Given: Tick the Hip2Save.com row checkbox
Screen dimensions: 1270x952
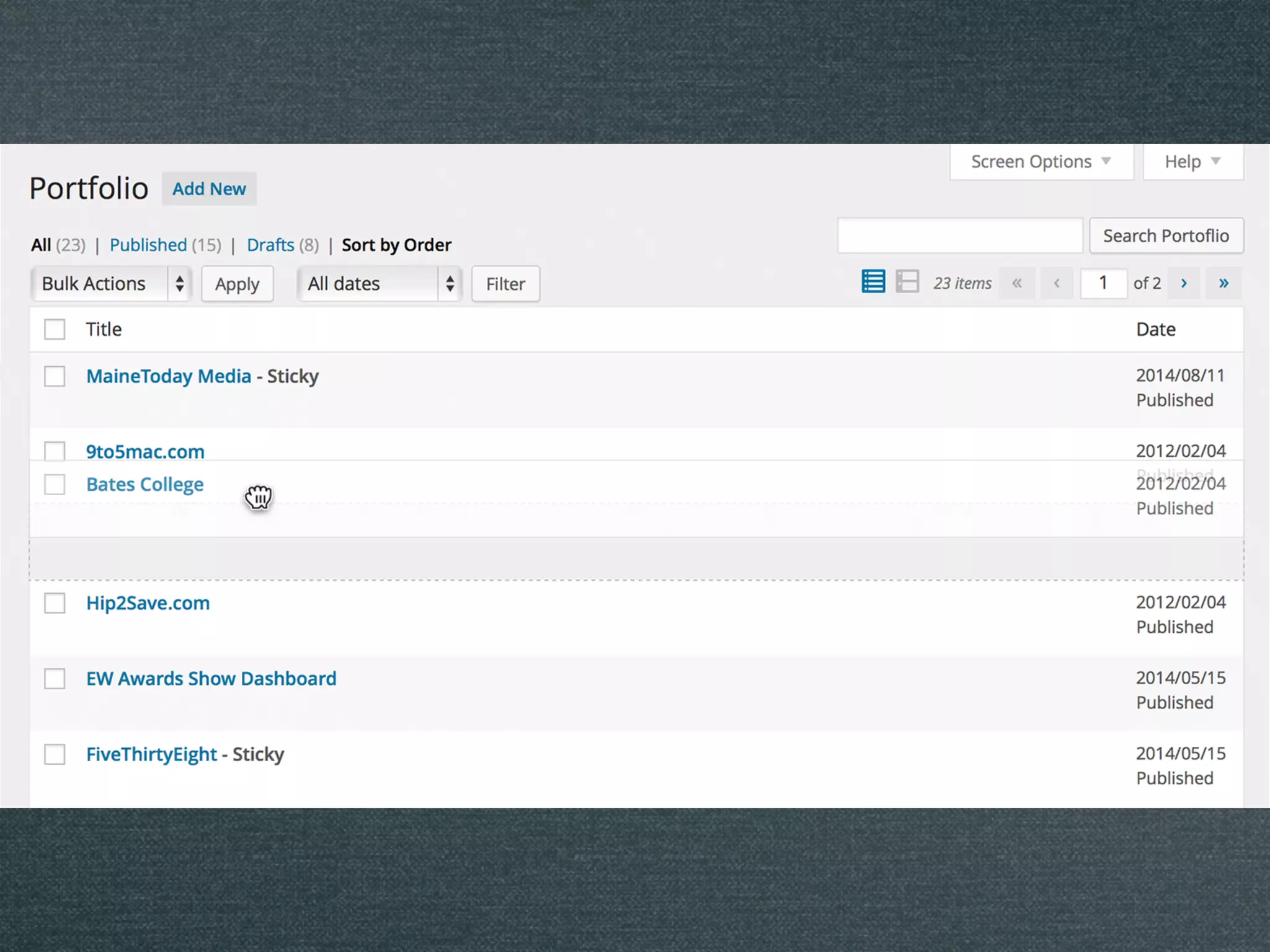Looking at the screenshot, I should [55, 603].
